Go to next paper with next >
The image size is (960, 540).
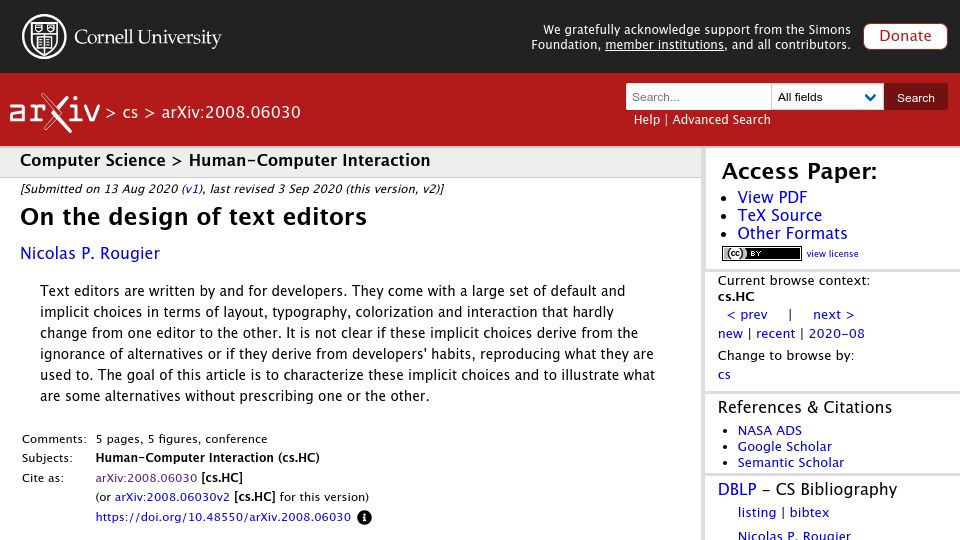pyautogui.click(x=833, y=315)
